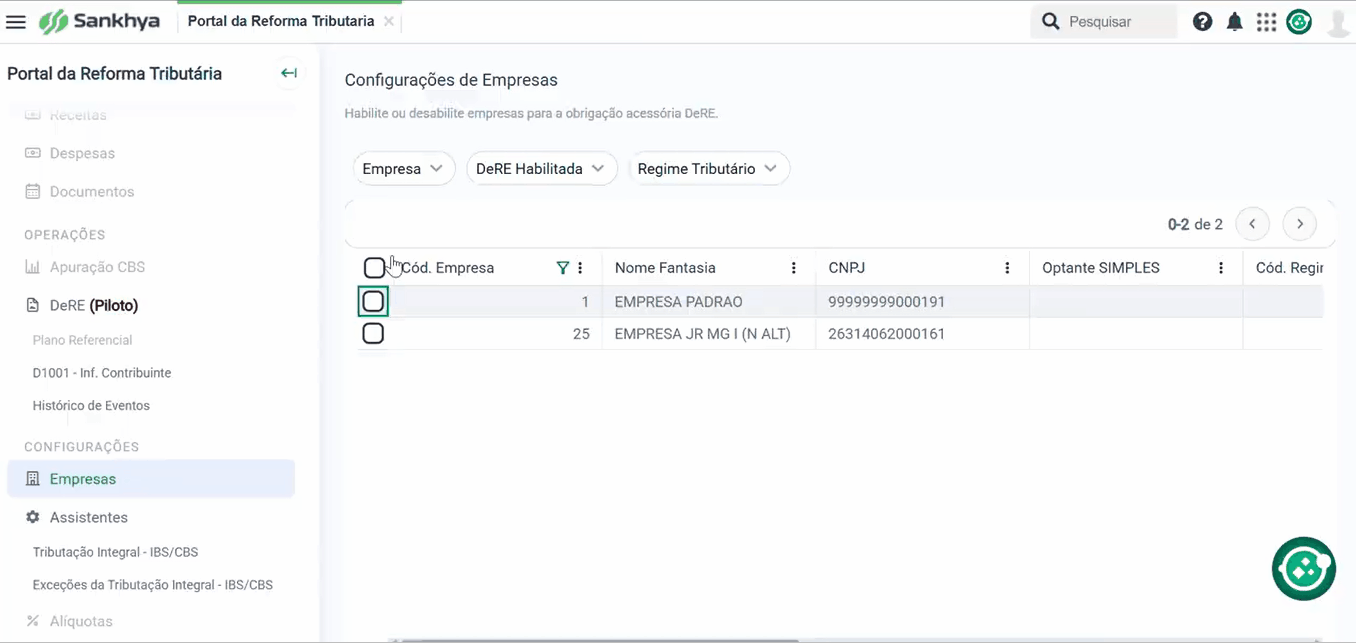Open the notifications bell
Viewport: 1356px width, 643px height.
click(x=1235, y=21)
